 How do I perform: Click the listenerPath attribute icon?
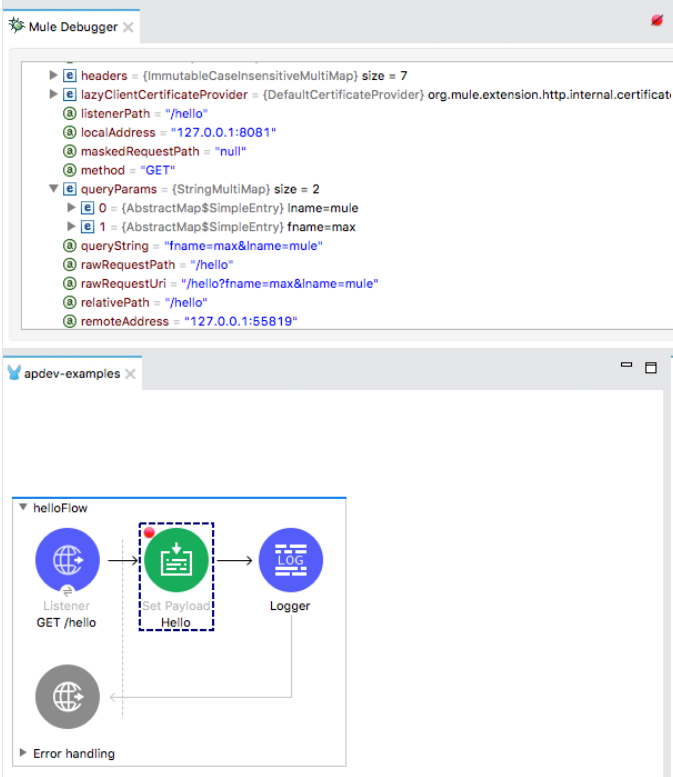[69, 113]
